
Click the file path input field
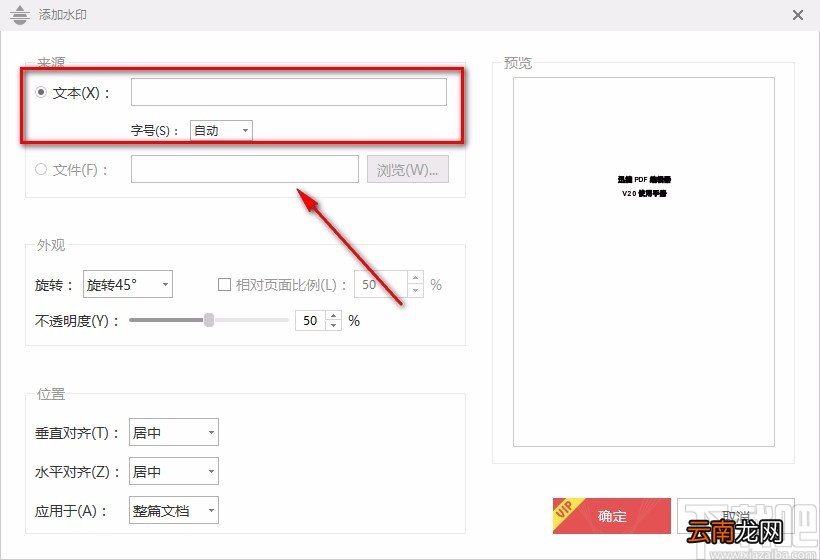click(245, 169)
